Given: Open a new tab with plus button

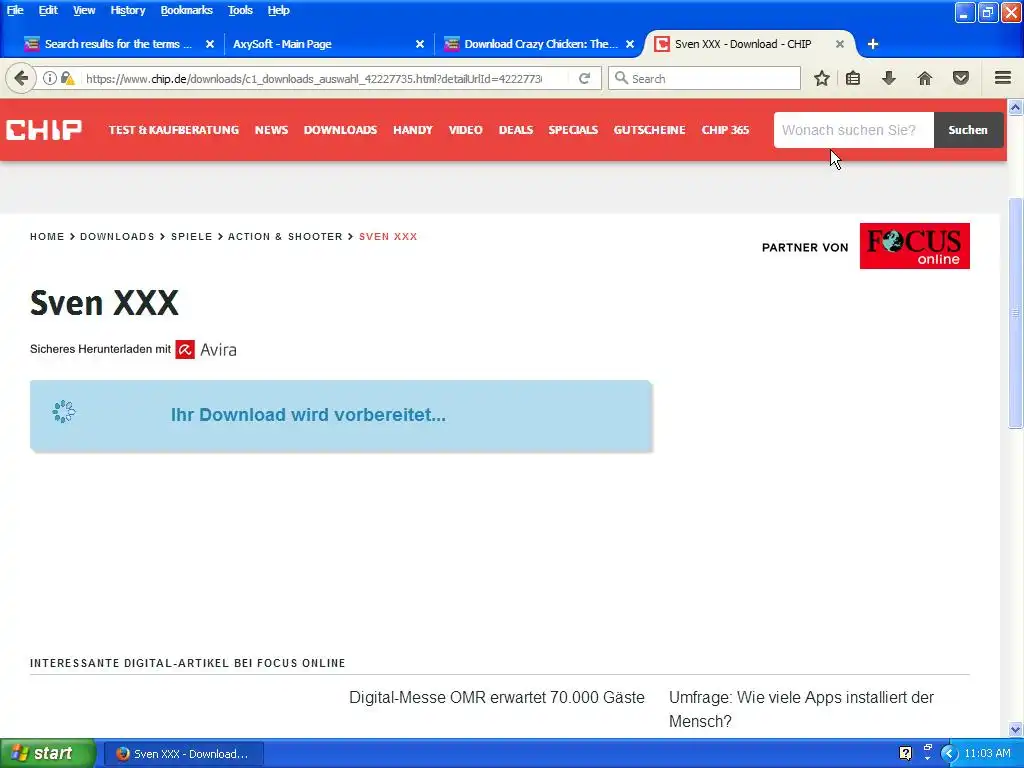Looking at the screenshot, I should pos(872,44).
